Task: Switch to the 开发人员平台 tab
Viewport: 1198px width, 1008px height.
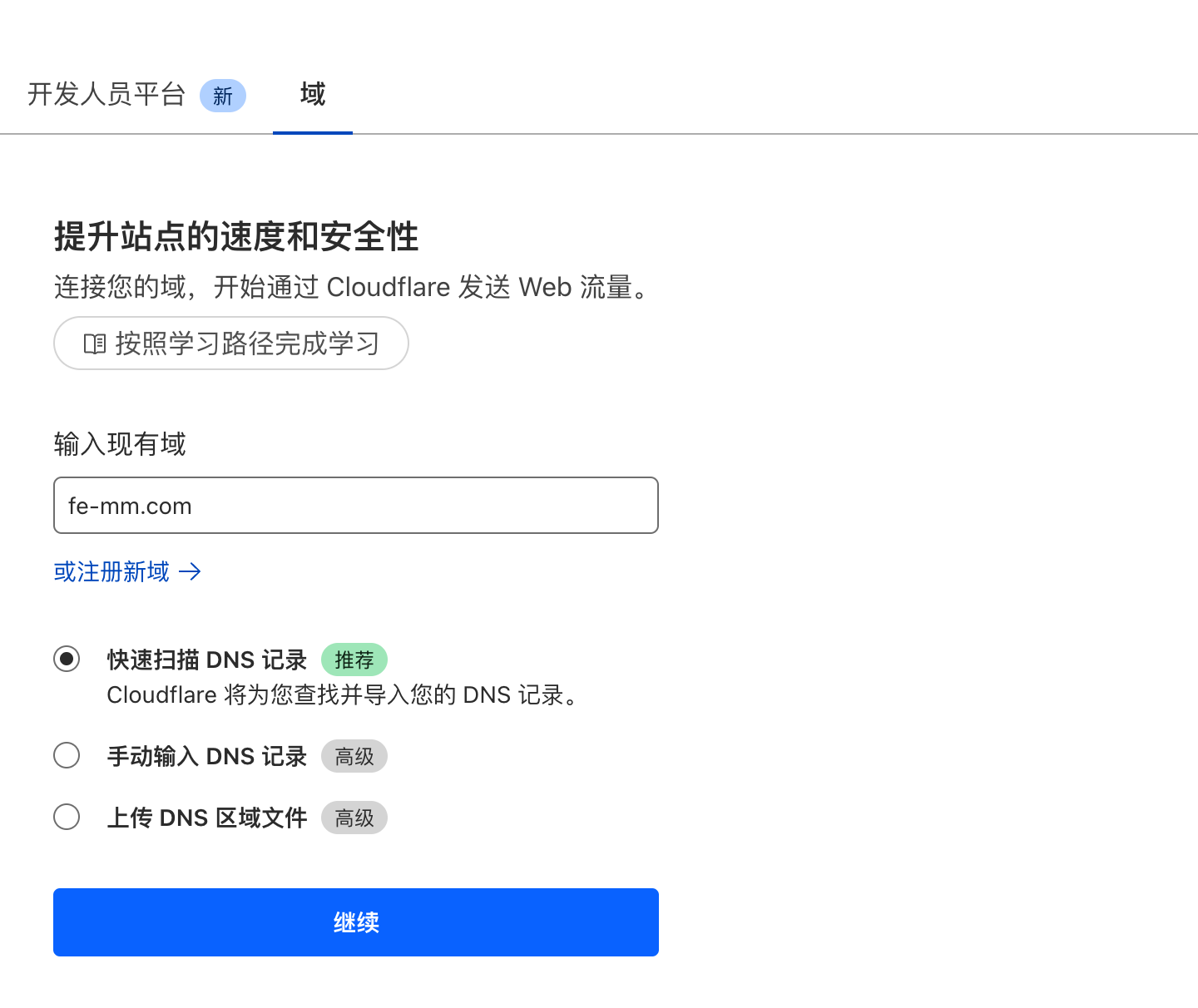Action: (106, 95)
